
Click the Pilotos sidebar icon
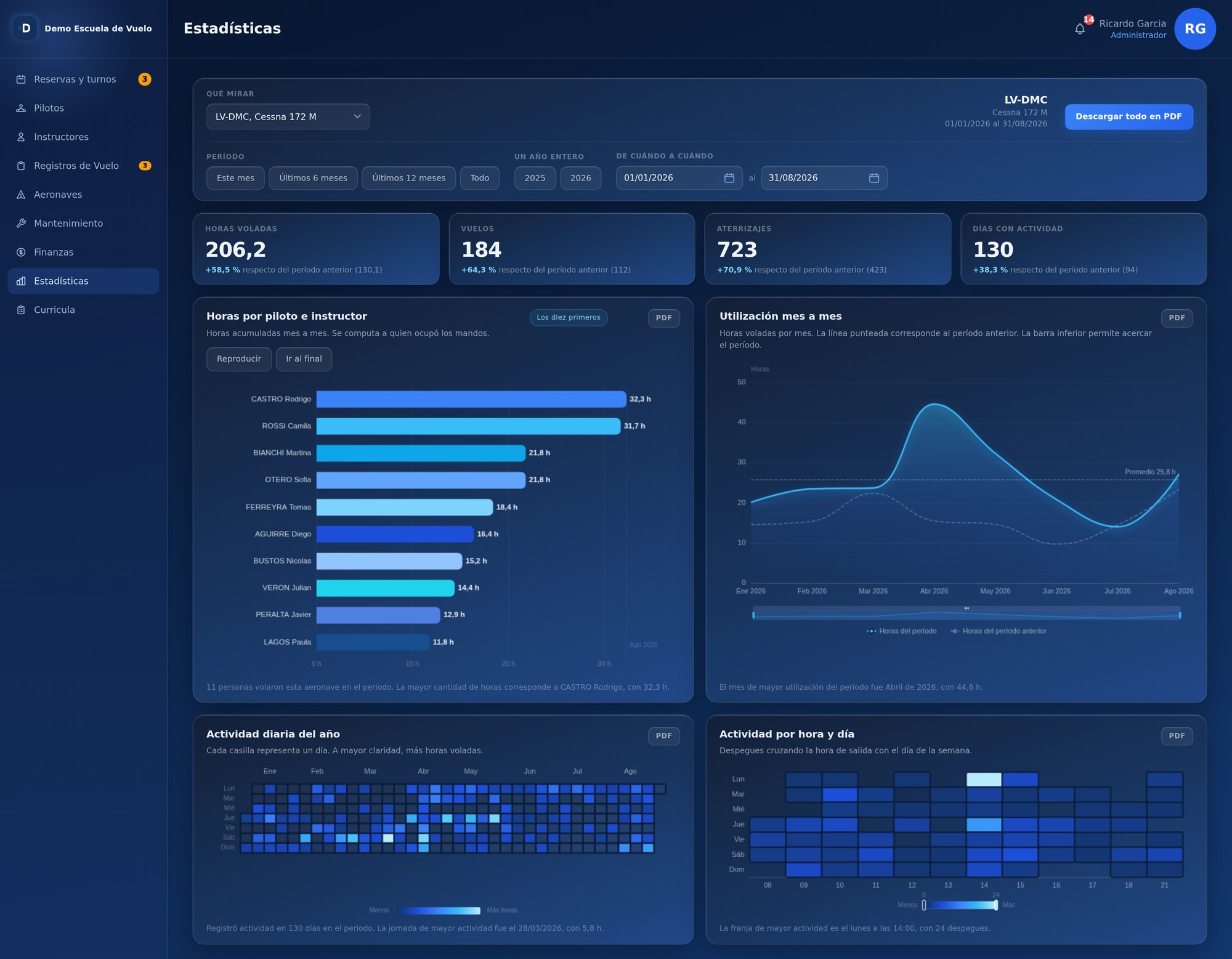click(x=21, y=108)
